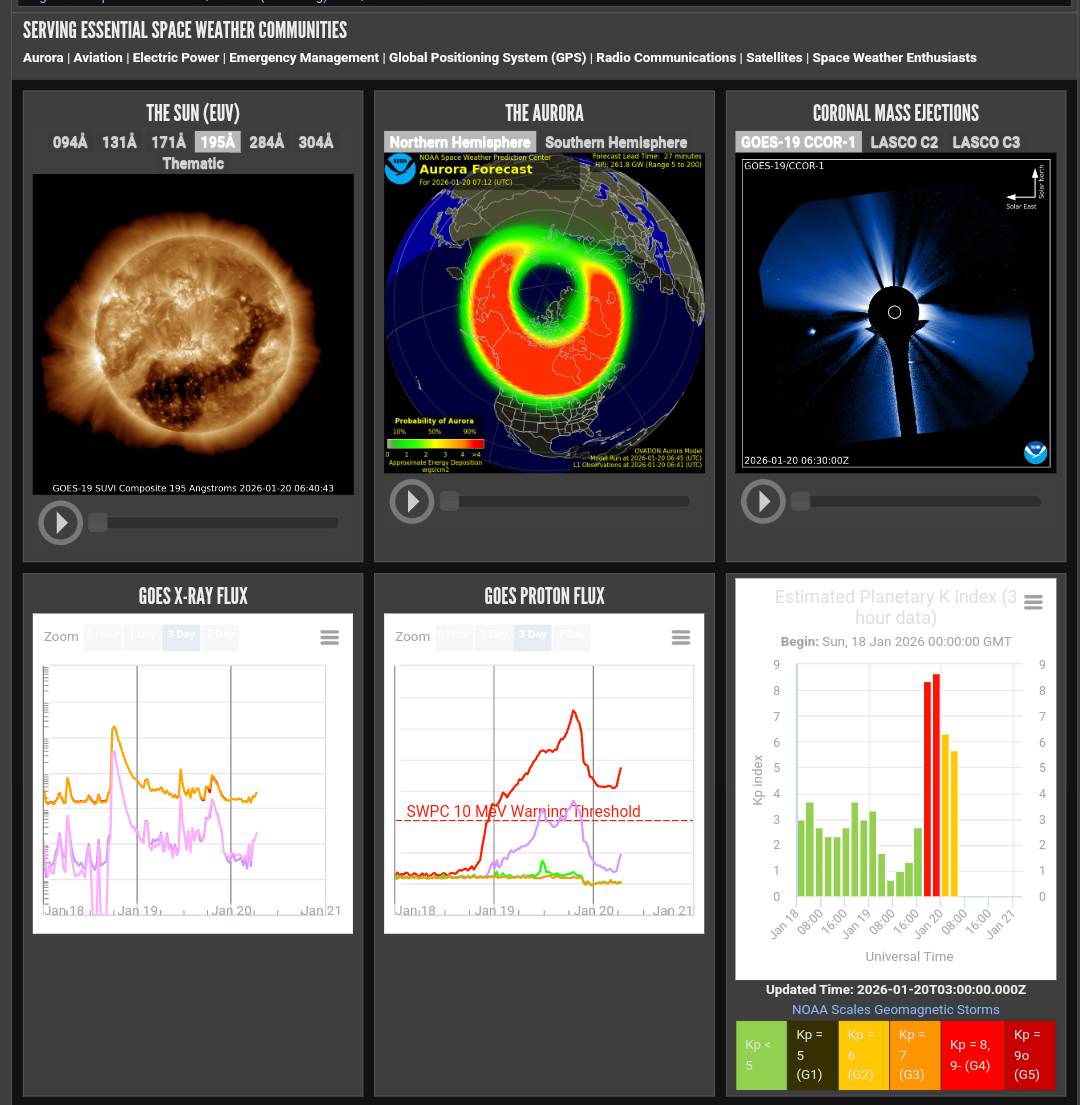
Task: Play the Sun EUV animation
Action: (61, 523)
